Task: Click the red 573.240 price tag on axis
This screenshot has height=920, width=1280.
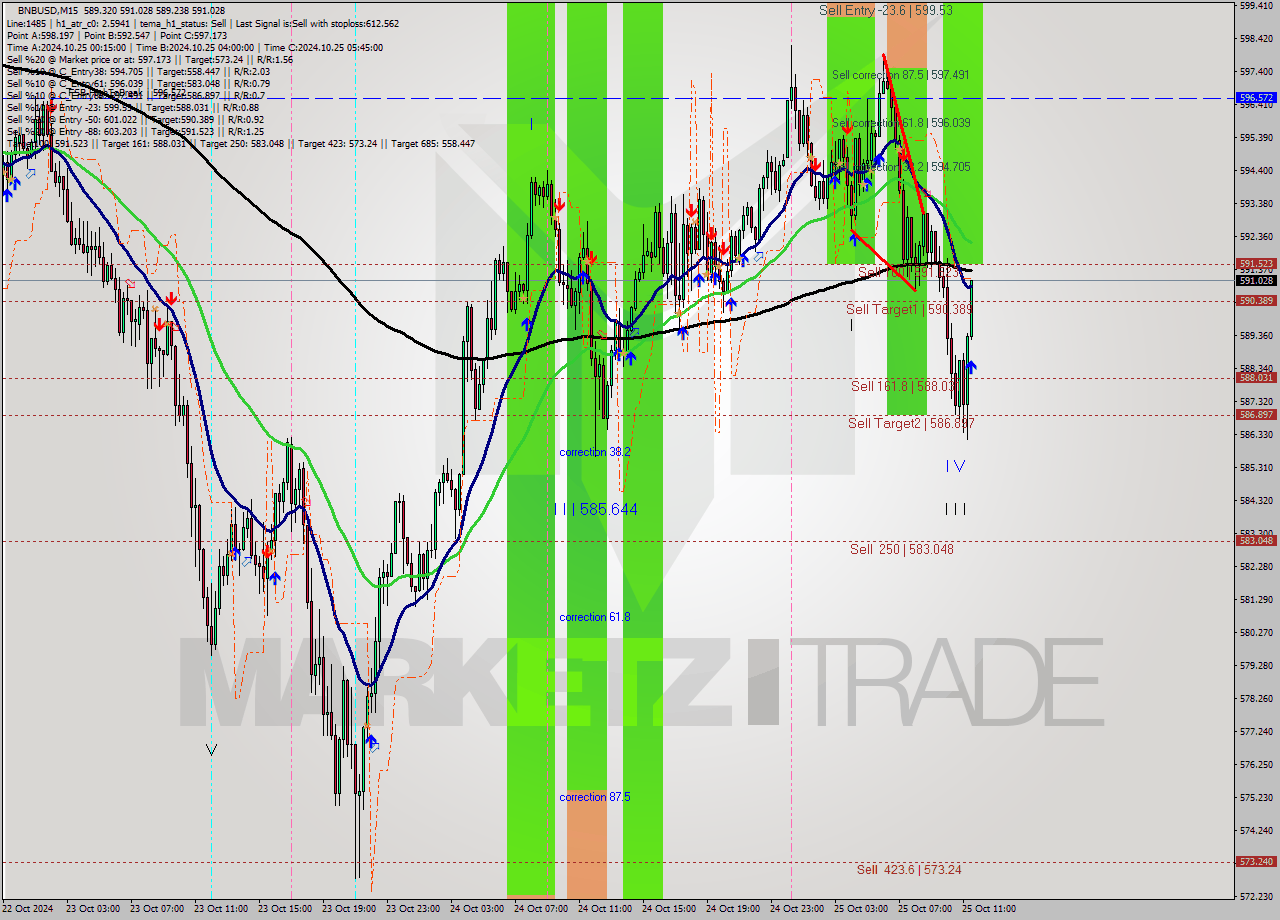Action: tap(1256, 861)
